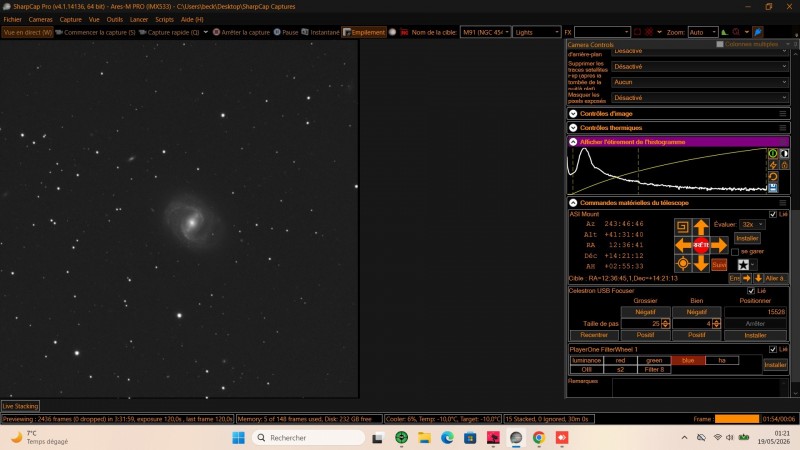This screenshot has height=450, width=800.
Task: Click the red square selection icon in toolbar
Action: click(637, 32)
